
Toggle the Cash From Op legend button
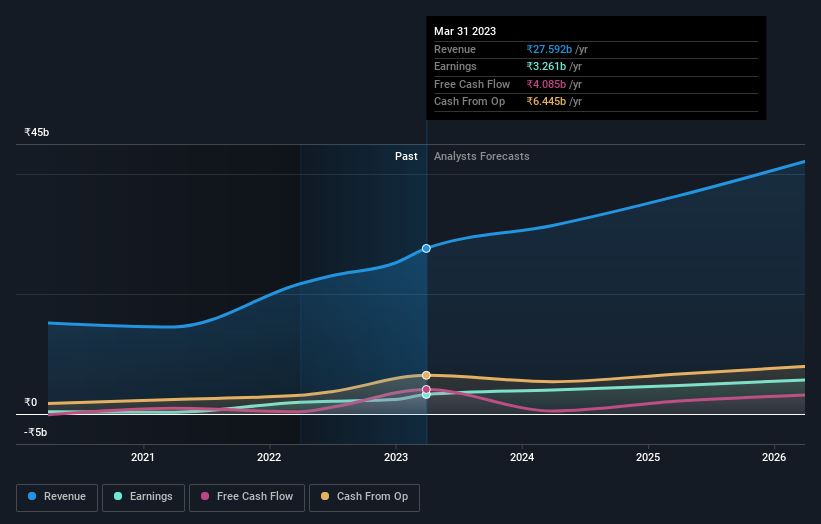(364, 497)
